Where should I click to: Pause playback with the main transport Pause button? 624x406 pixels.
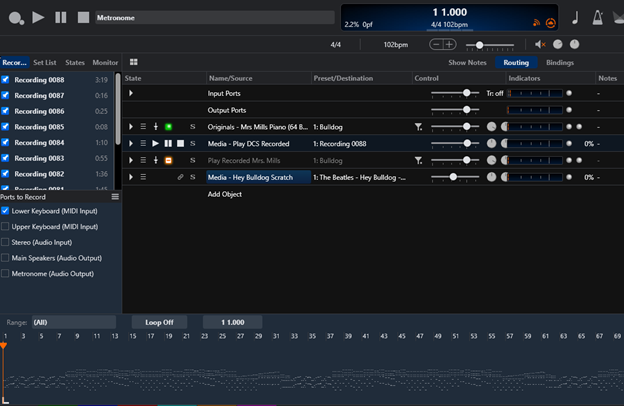tap(60, 18)
